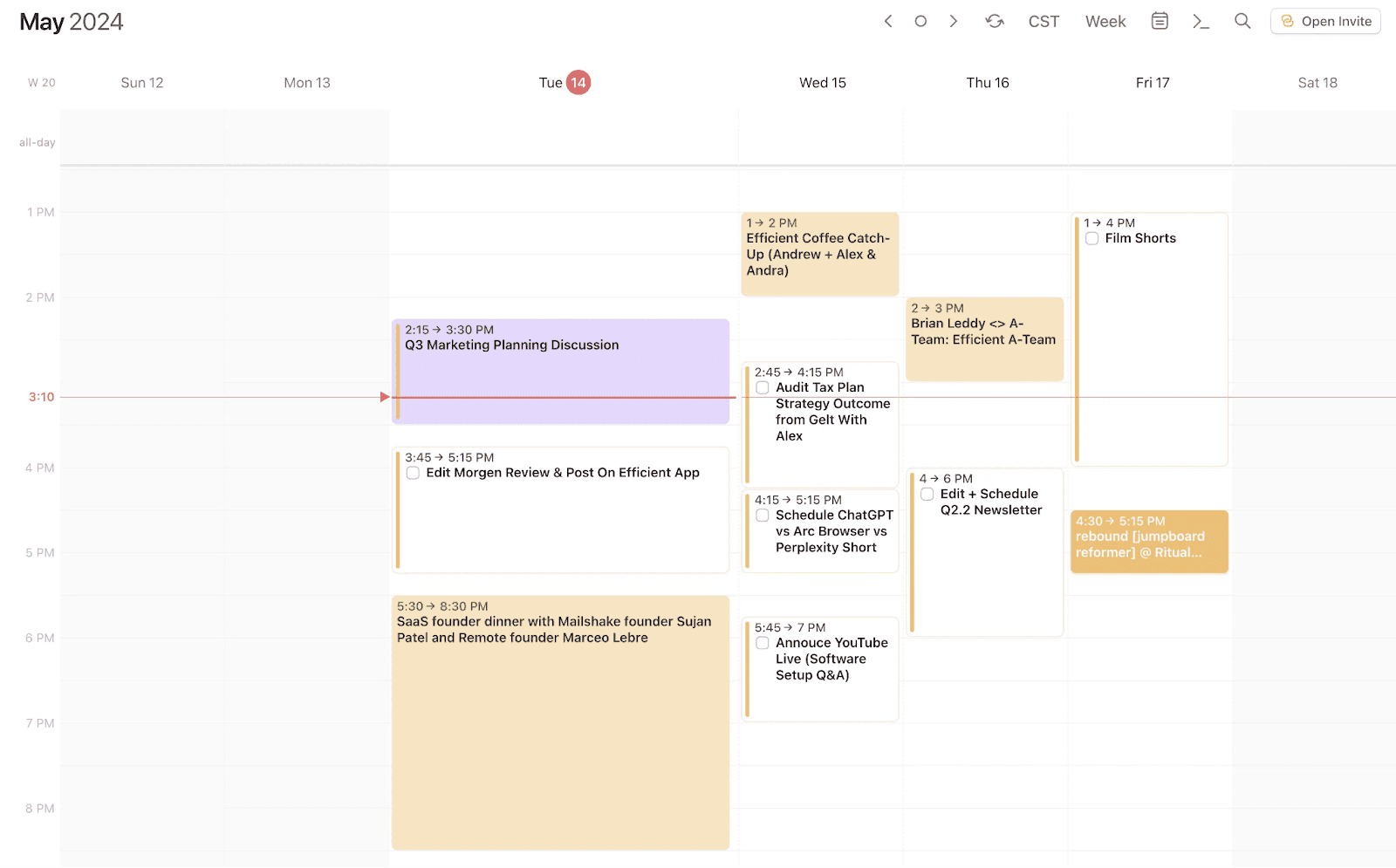Open the task pad notepad icon
The width and height of the screenshot is (1396, 868).
click(1159, 21)
